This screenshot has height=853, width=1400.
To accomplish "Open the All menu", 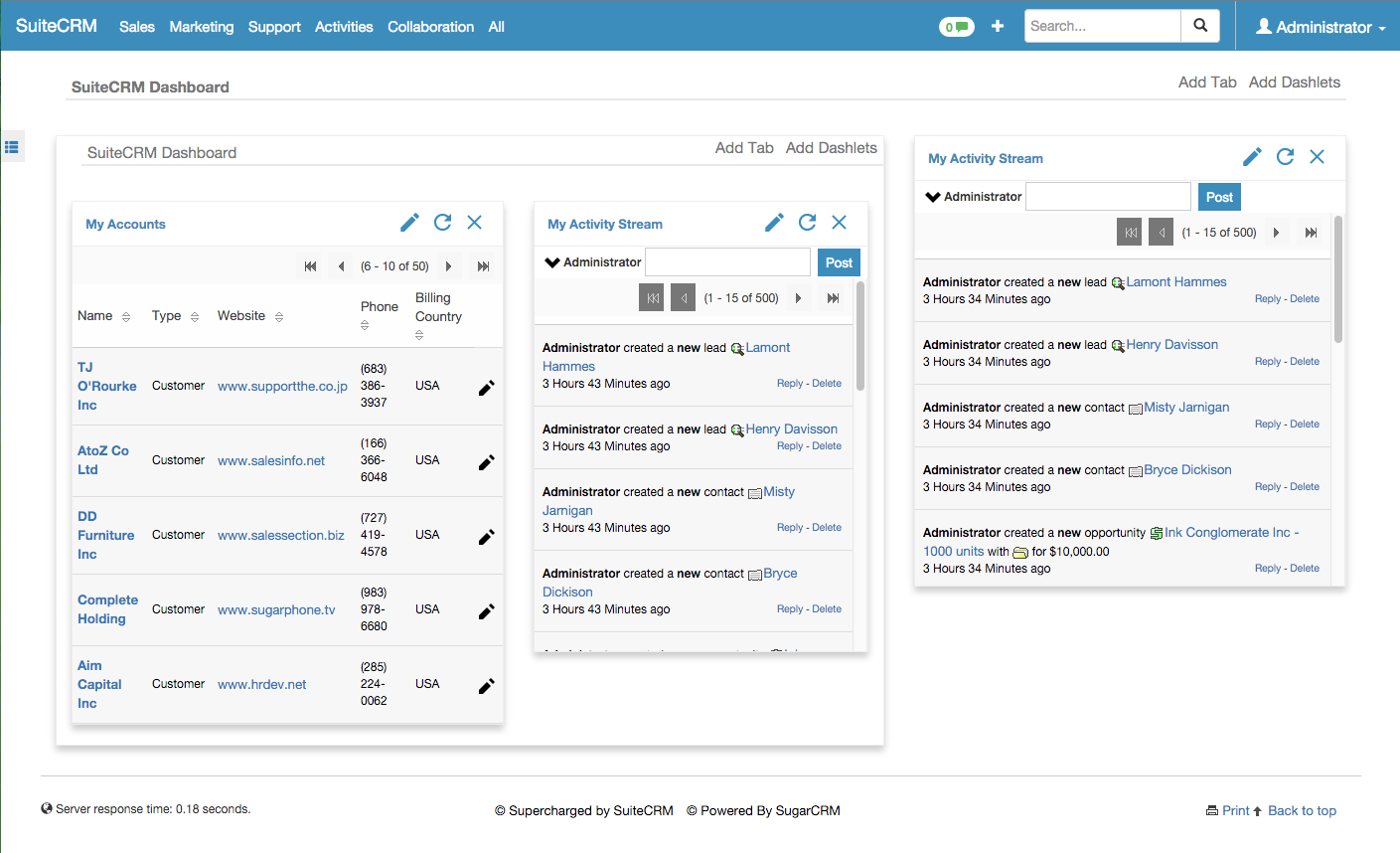I will (497, 27).
